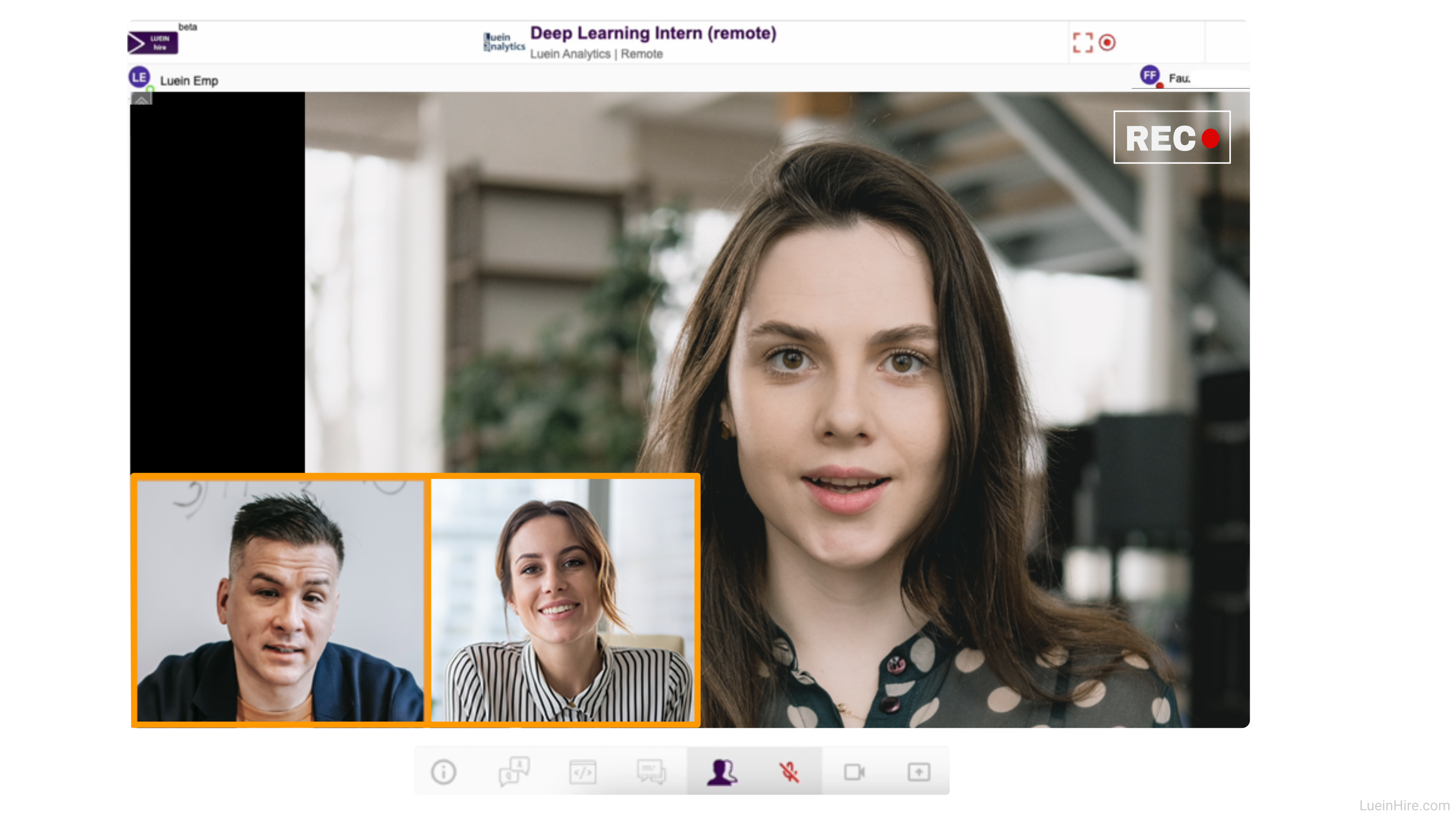Open the Q&A questions panel
Viewport: 1456px width, 819px height.
pyautogui.click(x=514, y=771)
